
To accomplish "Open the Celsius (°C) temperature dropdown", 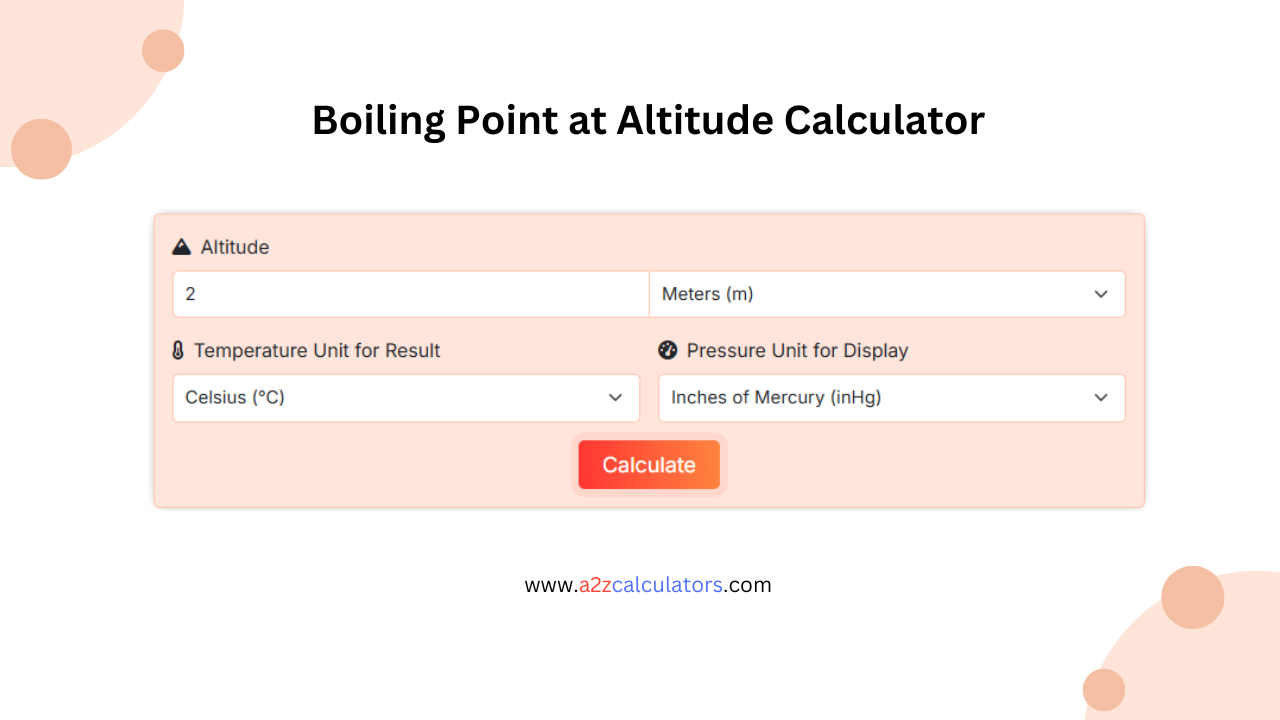I will coord(406,398).
